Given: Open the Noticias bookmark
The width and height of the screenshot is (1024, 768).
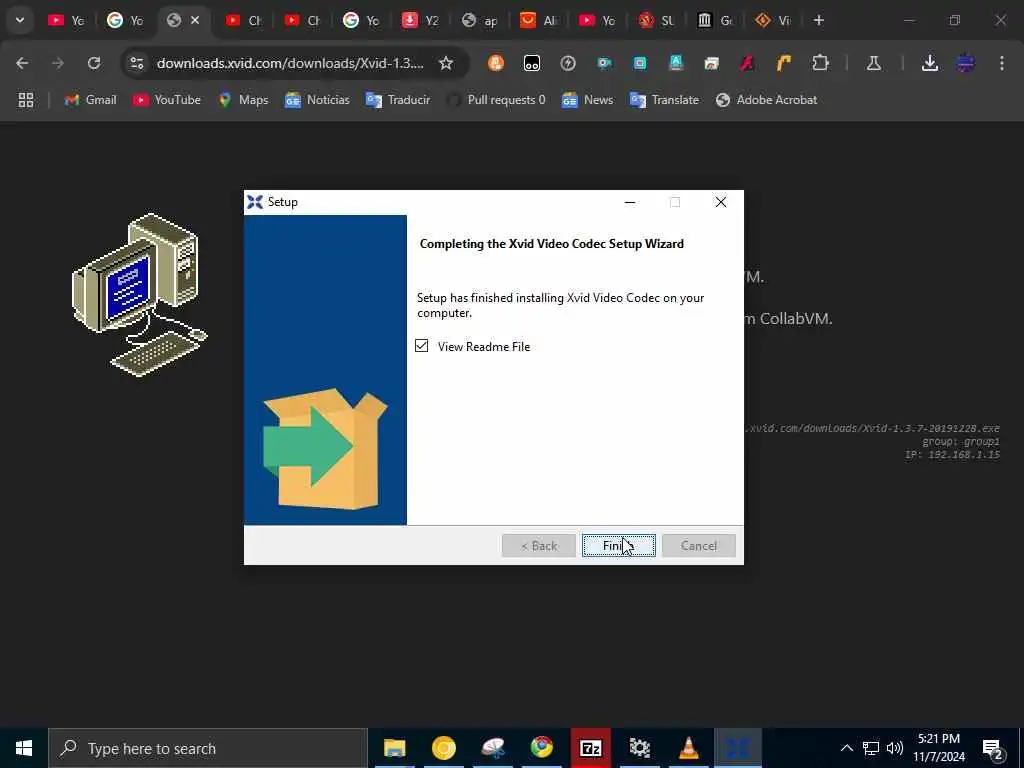Looking at the screenshot, I should 317,100.
